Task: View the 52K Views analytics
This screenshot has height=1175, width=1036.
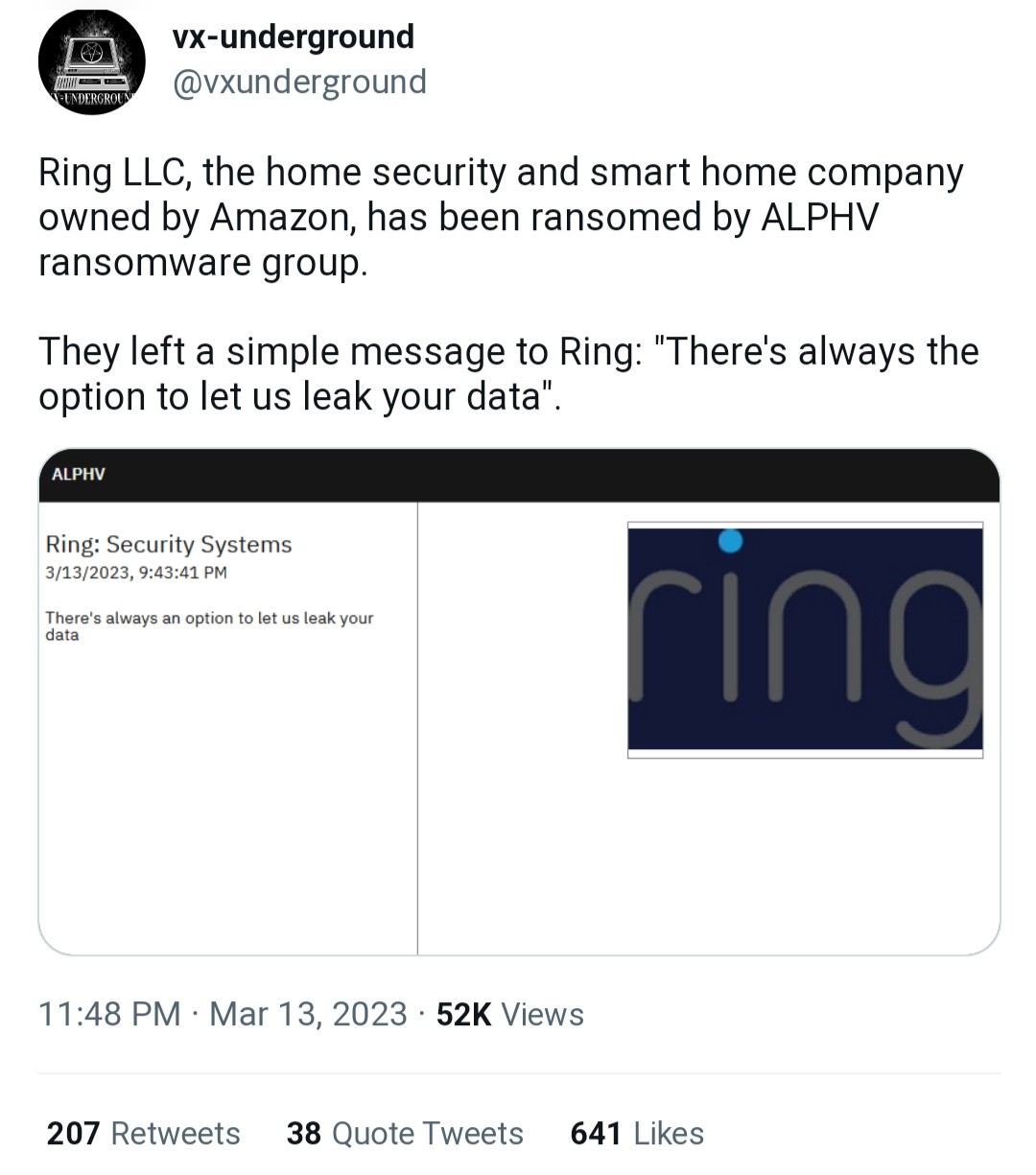Action: pos(509,1014)
